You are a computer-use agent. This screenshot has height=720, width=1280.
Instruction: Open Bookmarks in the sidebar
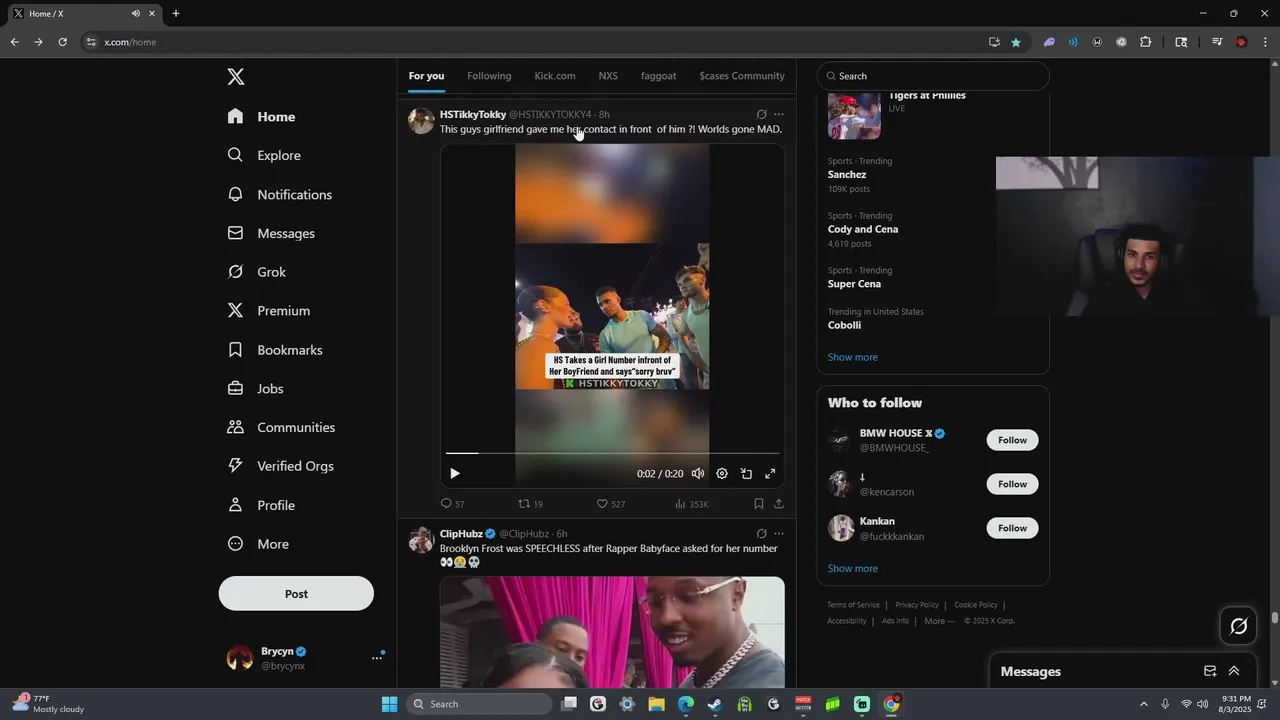pos(275,350)
